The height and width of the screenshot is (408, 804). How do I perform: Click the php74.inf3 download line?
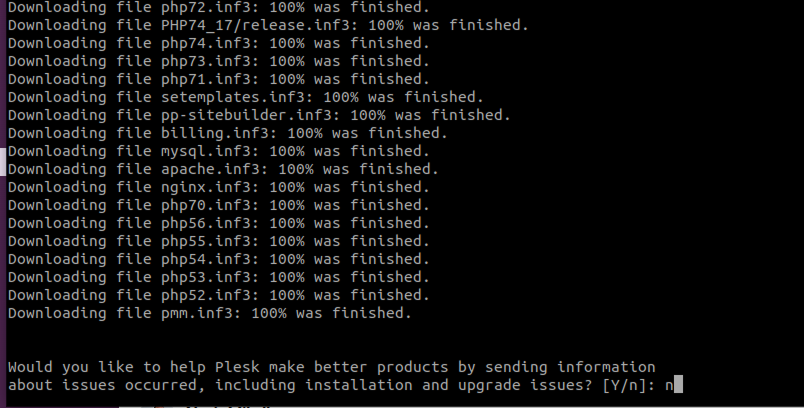click(218, 43)
